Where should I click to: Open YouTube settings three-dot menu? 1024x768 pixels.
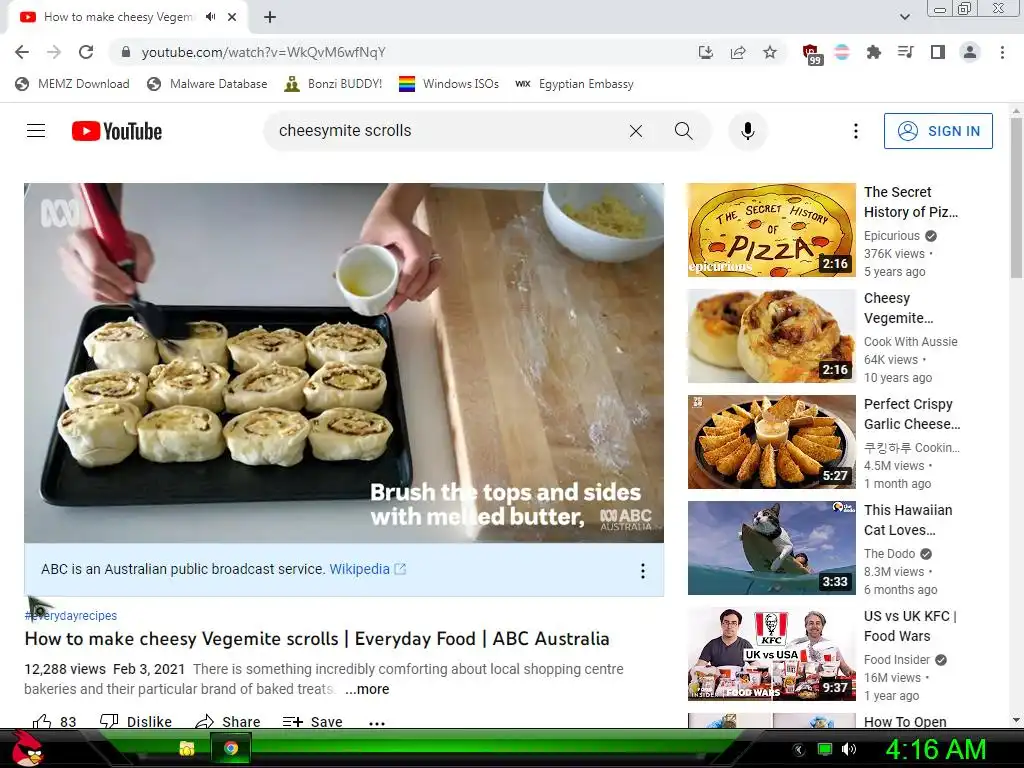(856, 131)
